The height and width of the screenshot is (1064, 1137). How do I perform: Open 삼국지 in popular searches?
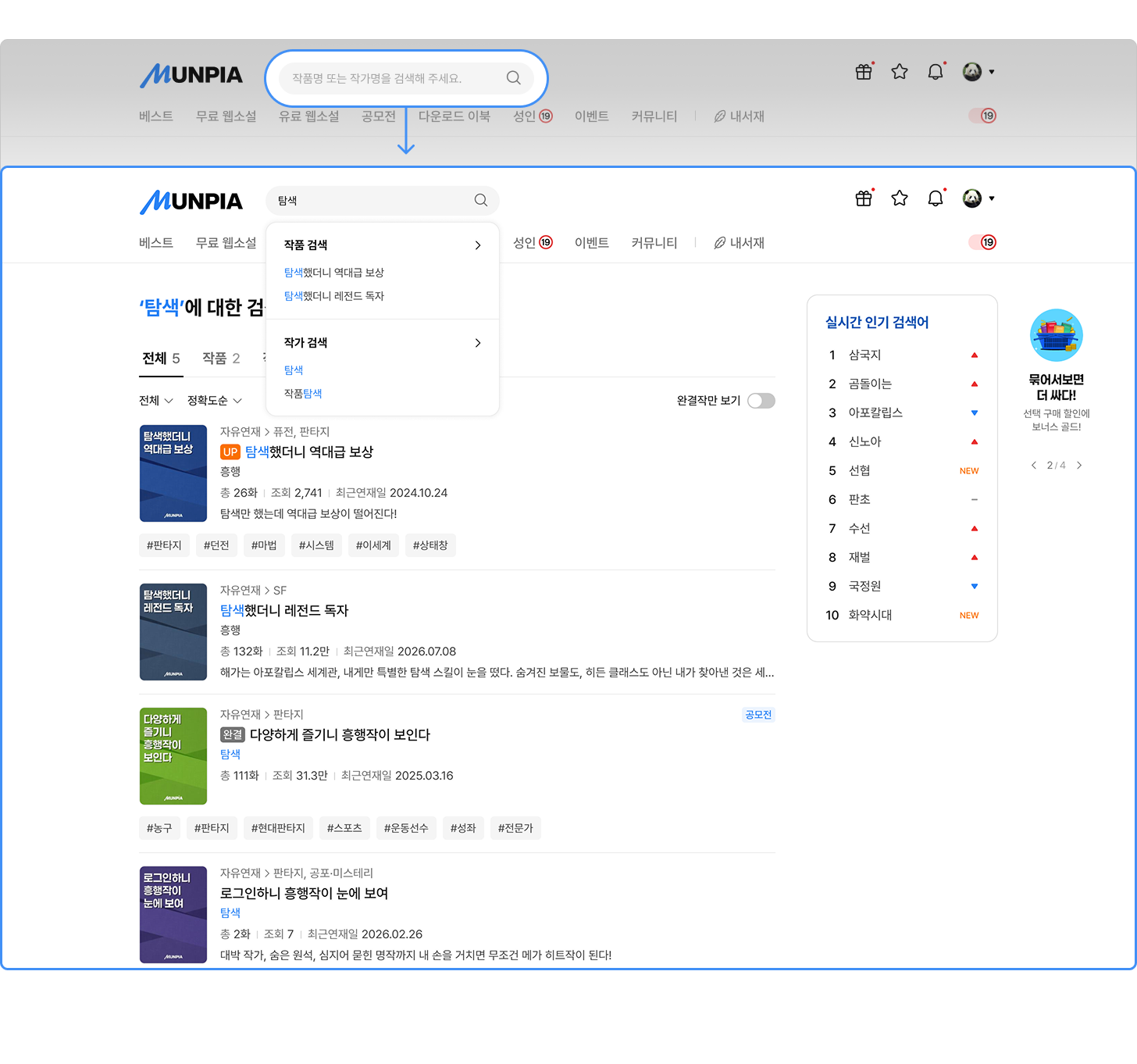tap(864, 355)
